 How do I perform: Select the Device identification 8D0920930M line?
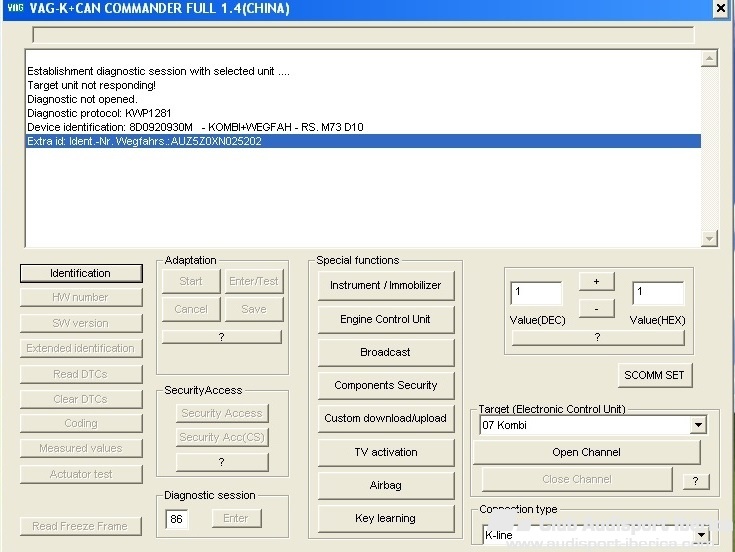[363, 127]
